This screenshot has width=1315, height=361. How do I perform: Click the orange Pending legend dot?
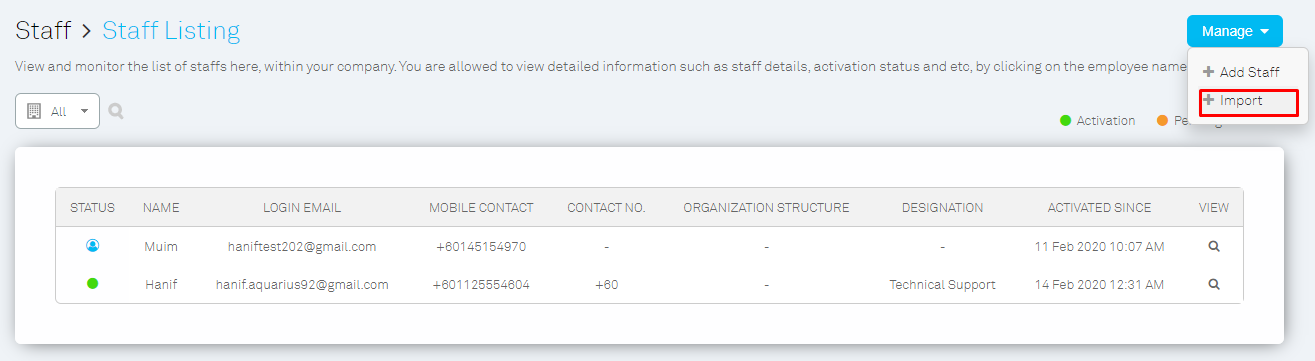coord(1162,121)
